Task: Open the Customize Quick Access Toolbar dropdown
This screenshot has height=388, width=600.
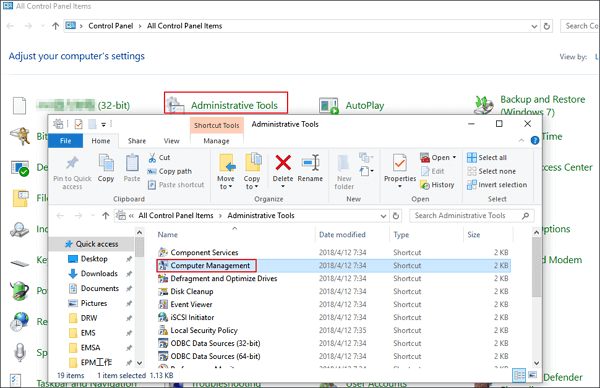Action: pos(103,124)
